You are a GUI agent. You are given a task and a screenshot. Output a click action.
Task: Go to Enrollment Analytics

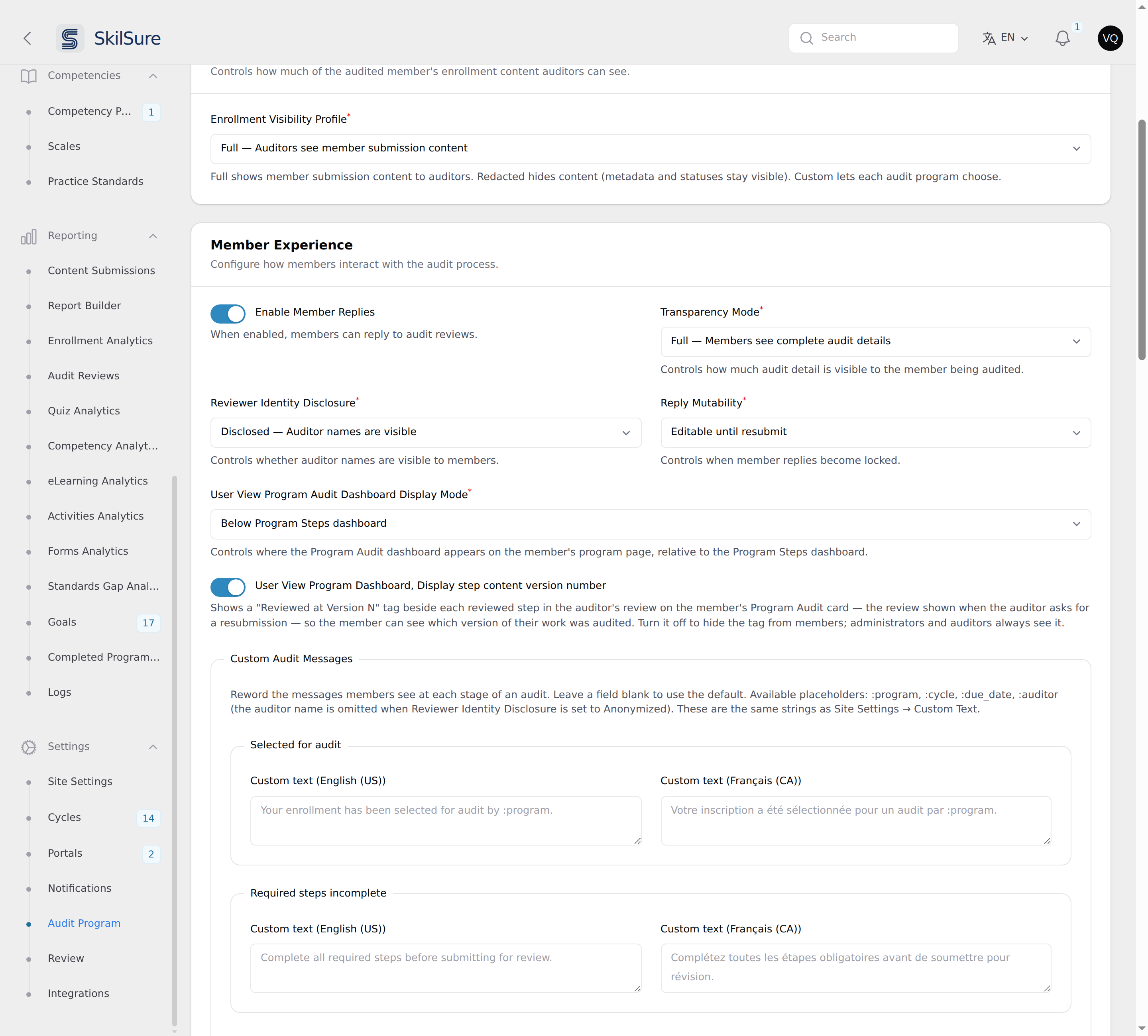pos(100,341)
